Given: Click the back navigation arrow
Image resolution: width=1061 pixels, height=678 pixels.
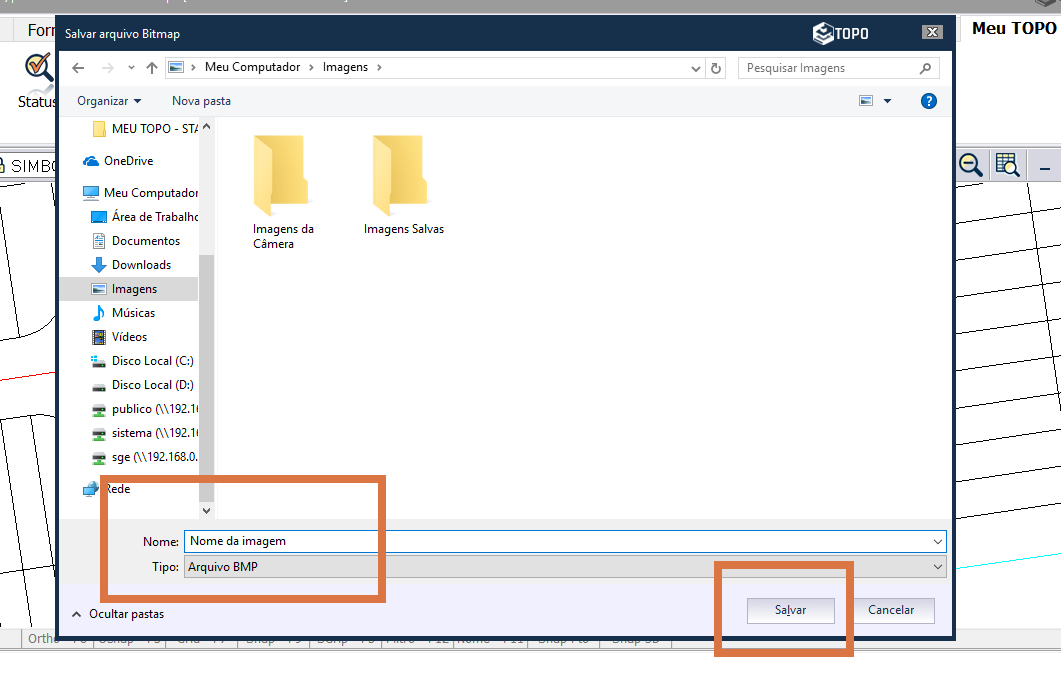Looking at the screenshot, I should (79, 68).
